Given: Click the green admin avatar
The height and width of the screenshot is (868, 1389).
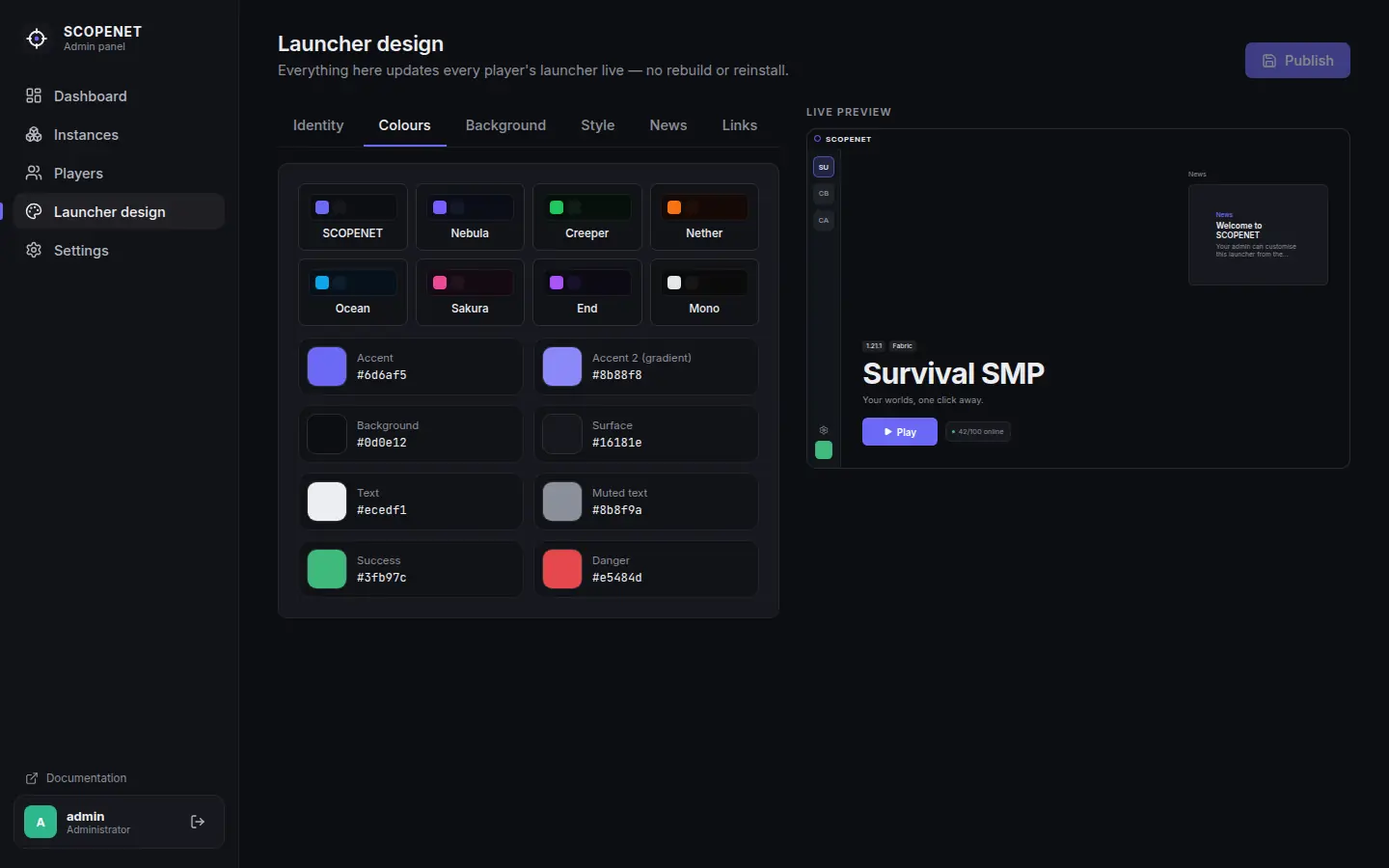Looking at the screenshot, I should (x=41, y=822).
